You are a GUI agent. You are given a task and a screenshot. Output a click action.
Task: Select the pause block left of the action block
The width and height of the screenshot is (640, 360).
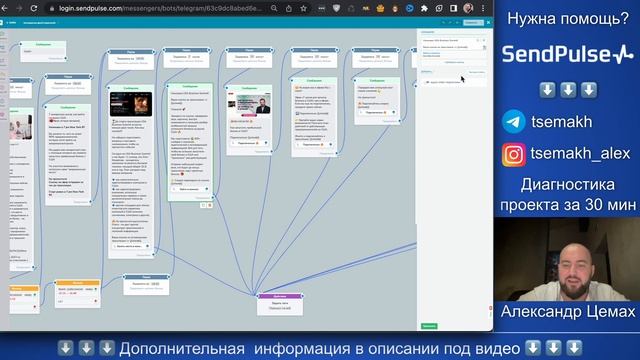(147, 285)
